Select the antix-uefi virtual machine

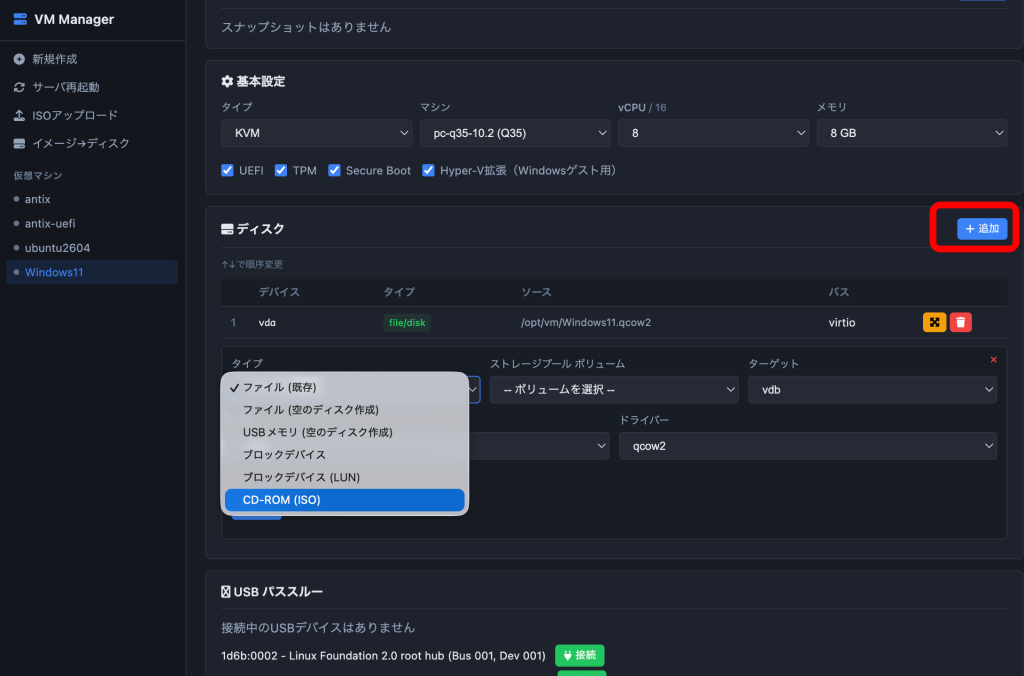pos(92,223)
